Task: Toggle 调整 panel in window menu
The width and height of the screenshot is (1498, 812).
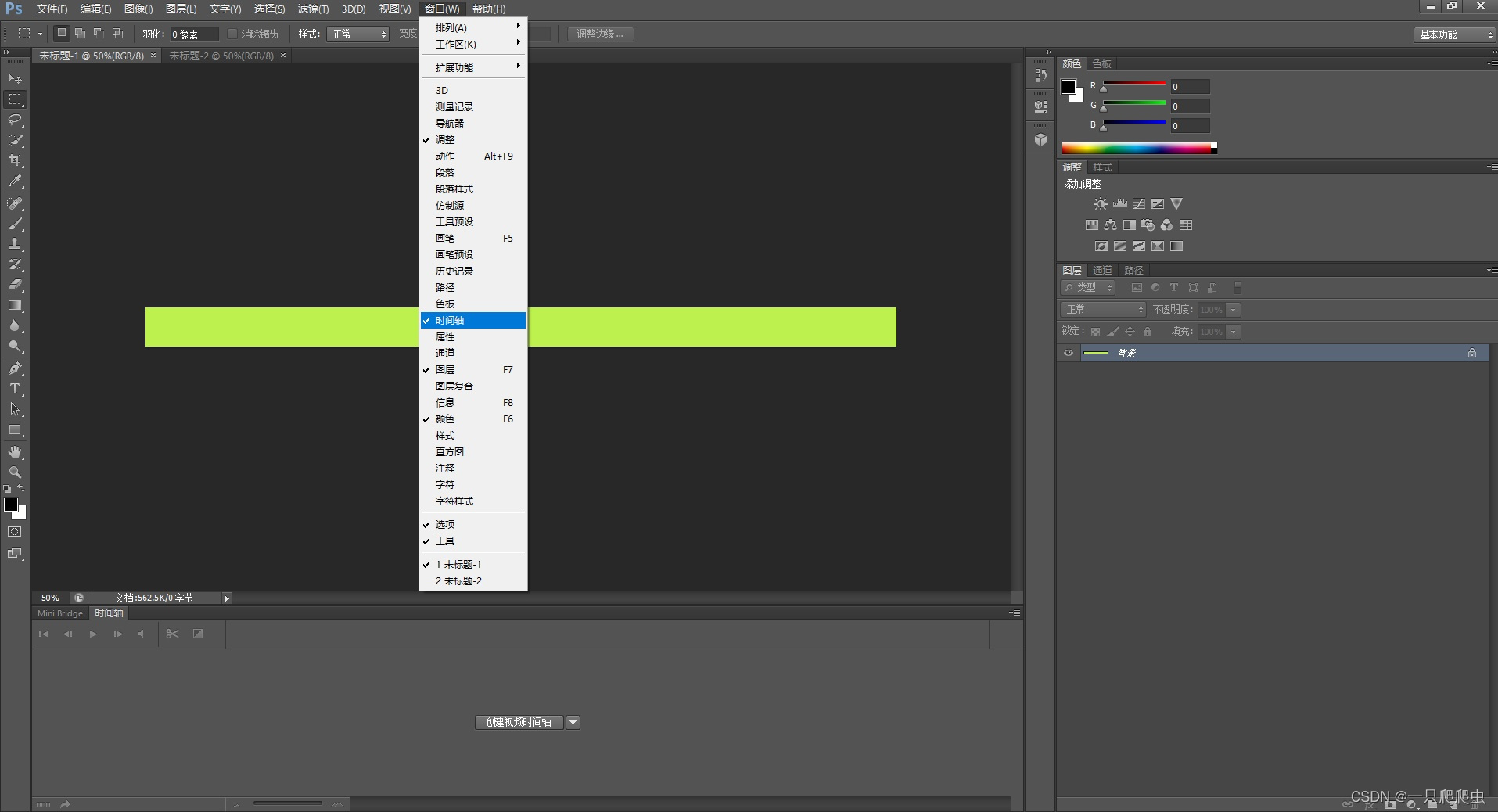Action: [472, 139]
